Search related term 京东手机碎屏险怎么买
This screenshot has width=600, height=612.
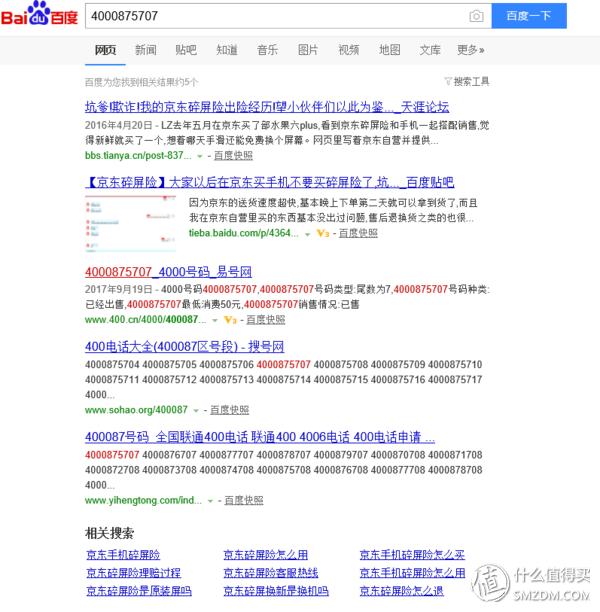tap(412, 555)
